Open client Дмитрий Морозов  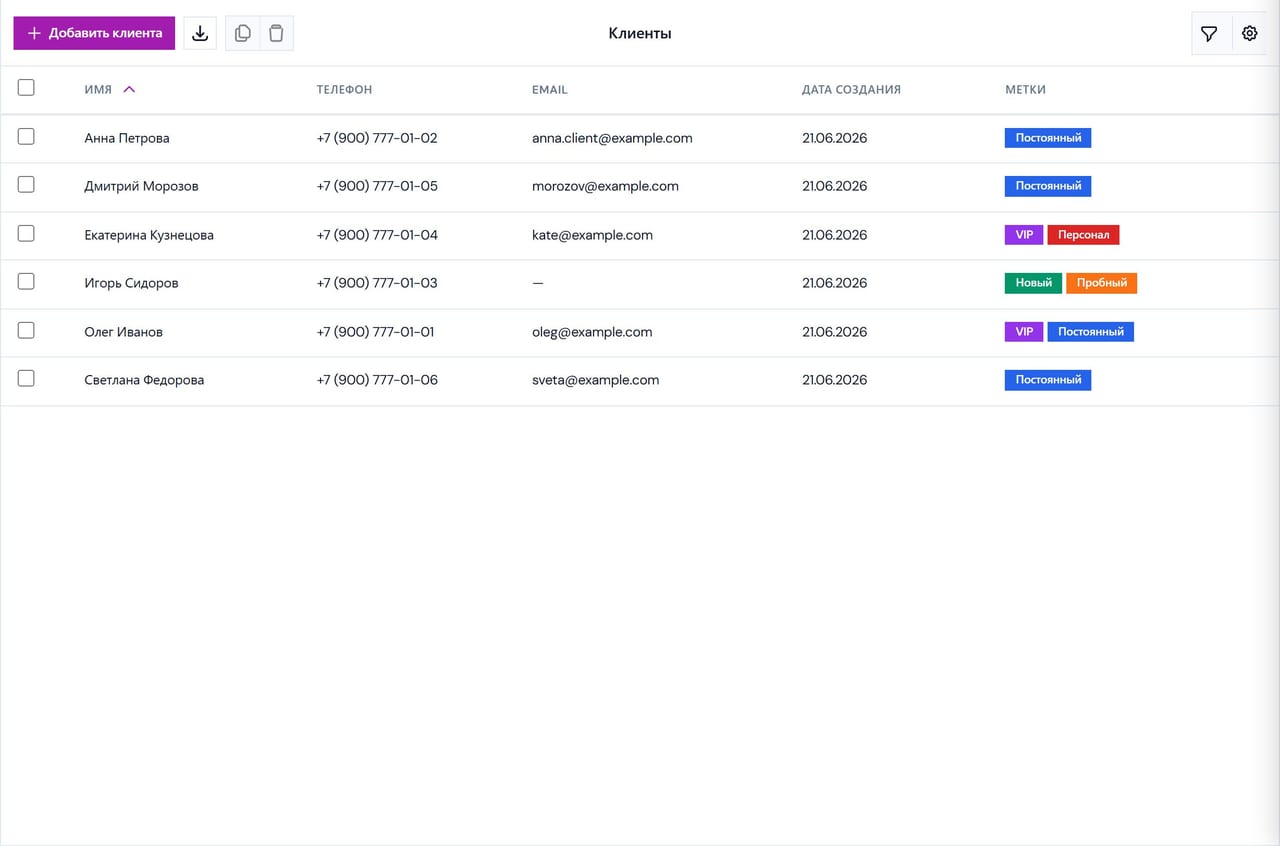tap(141, 186)
